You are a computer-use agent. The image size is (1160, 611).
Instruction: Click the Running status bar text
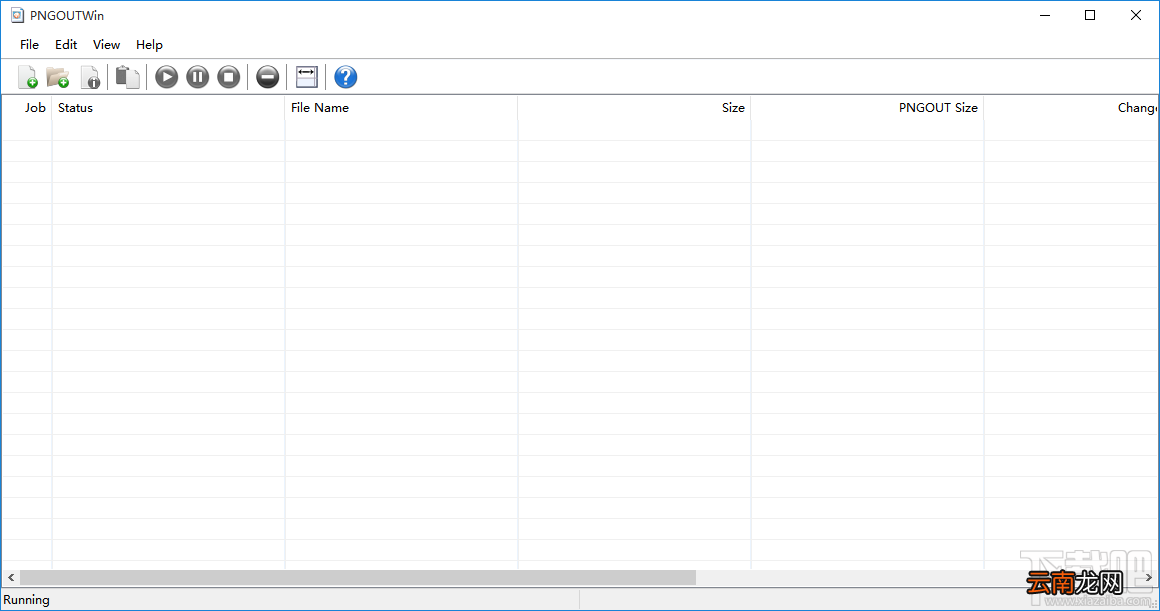tap(27, 600)
